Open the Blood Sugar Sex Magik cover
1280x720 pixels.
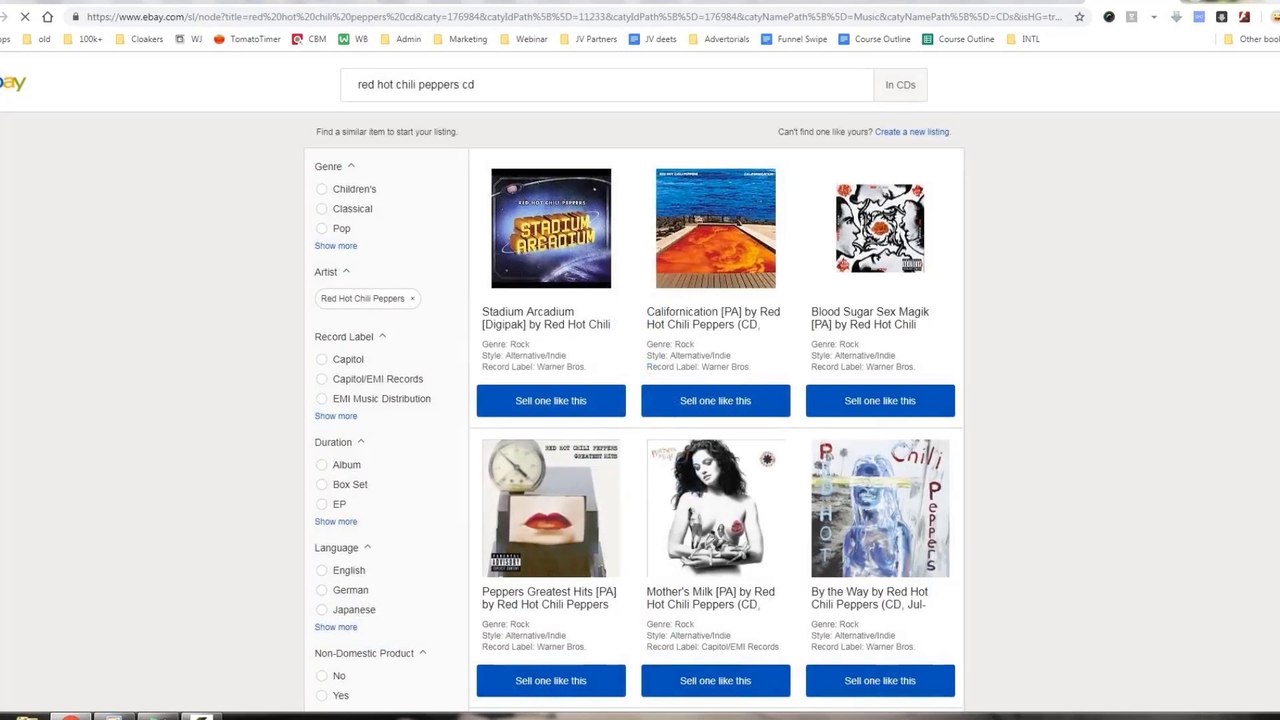click(880, 228)
